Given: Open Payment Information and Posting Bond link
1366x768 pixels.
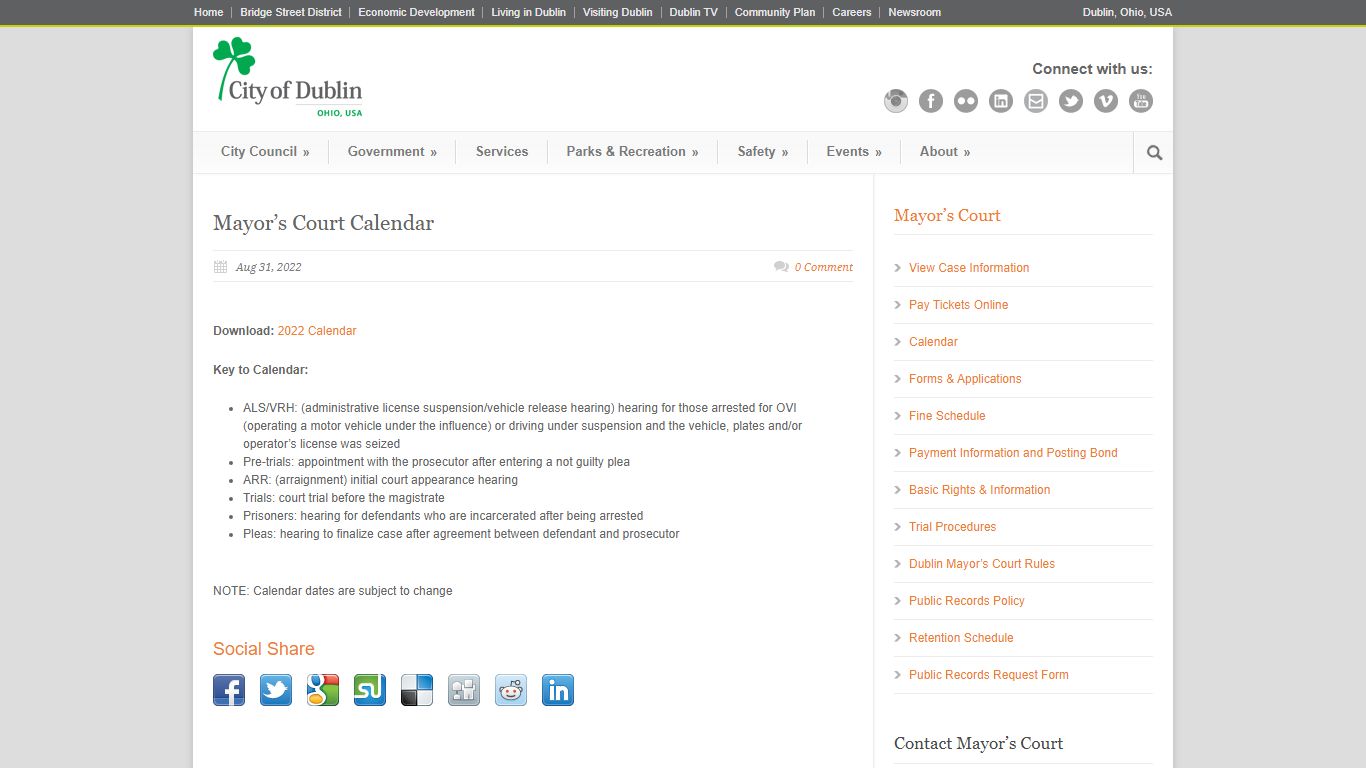Looking at the screenshot, I should [x=1013, y=453].
